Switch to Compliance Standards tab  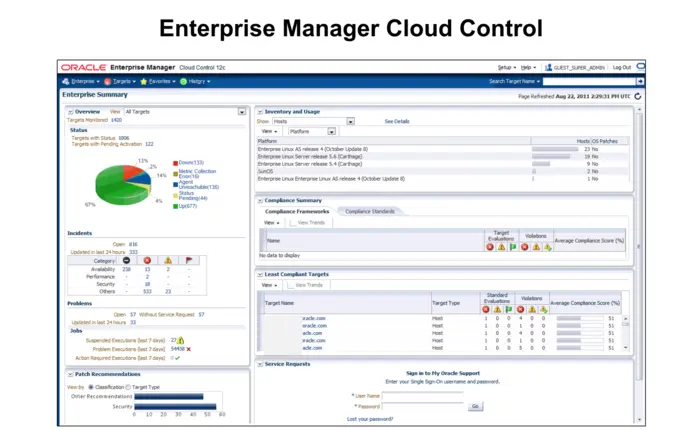(x=370, y=212)
